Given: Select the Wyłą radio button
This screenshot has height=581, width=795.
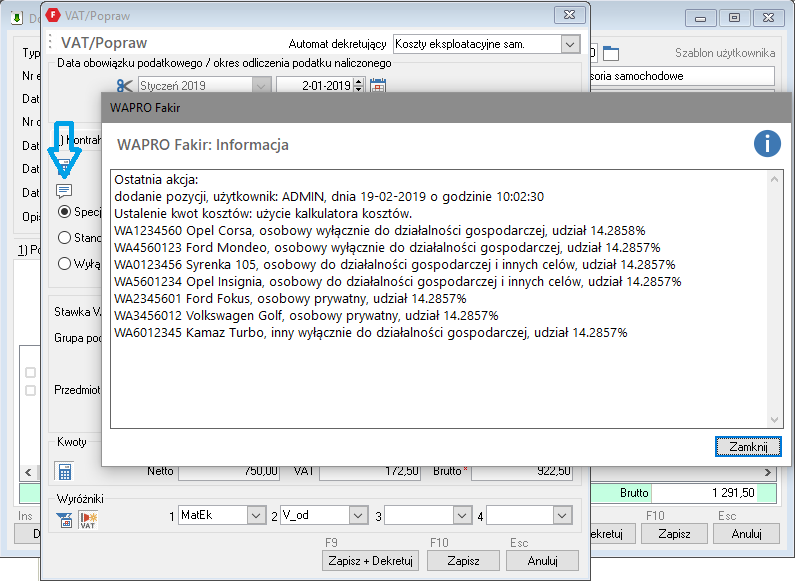Looking at the screenshot, I should [x=64, y=264].
